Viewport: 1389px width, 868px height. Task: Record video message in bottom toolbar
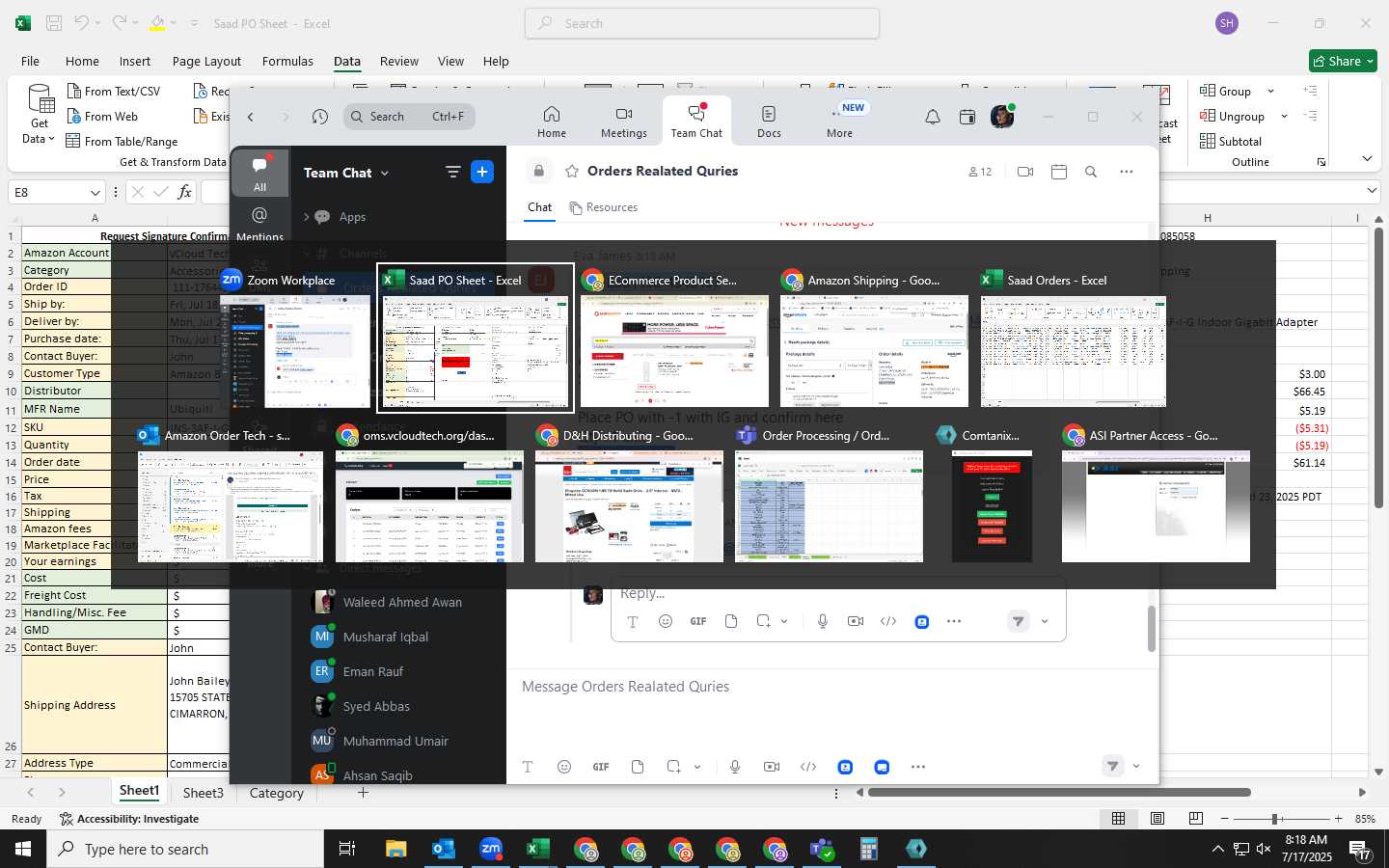(x=772, y=767)
